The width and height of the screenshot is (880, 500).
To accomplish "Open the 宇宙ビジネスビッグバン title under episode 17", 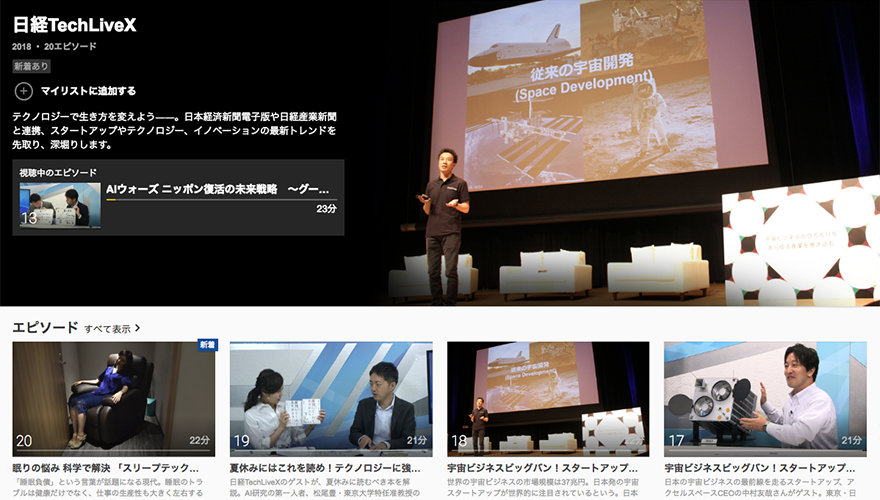I will click(x=759, y=467).
